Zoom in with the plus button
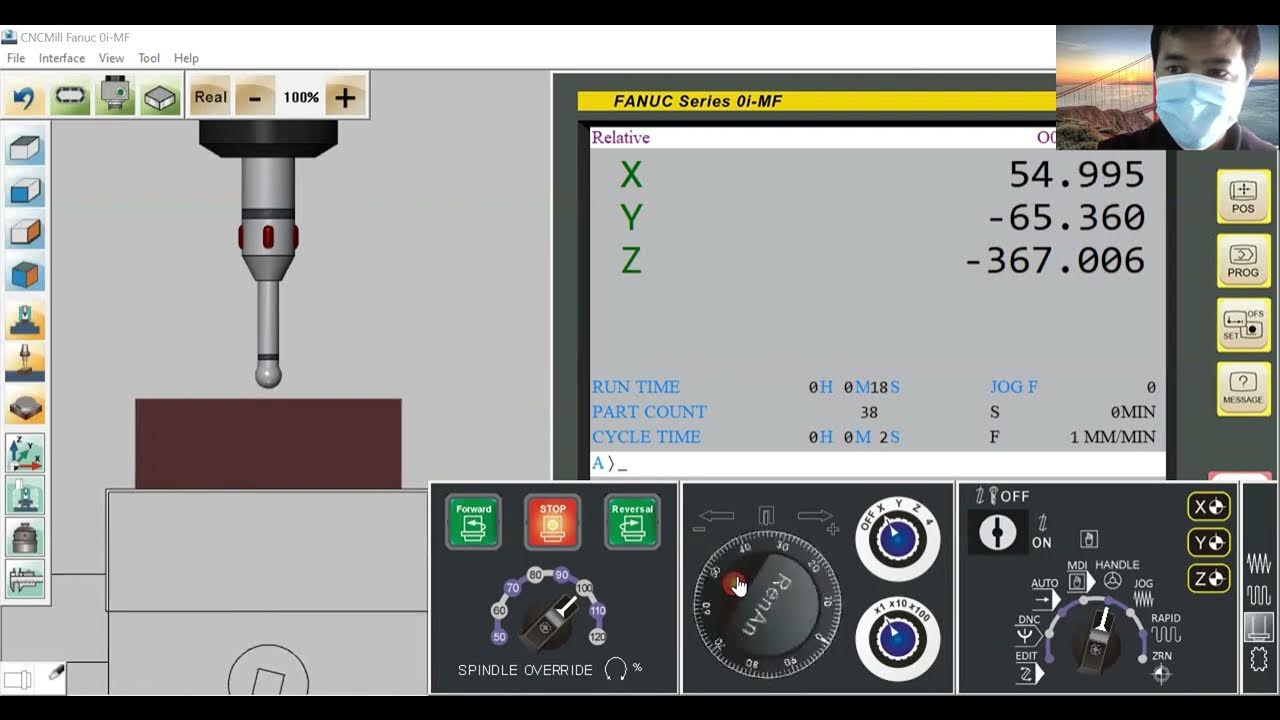 coord(345,97)
